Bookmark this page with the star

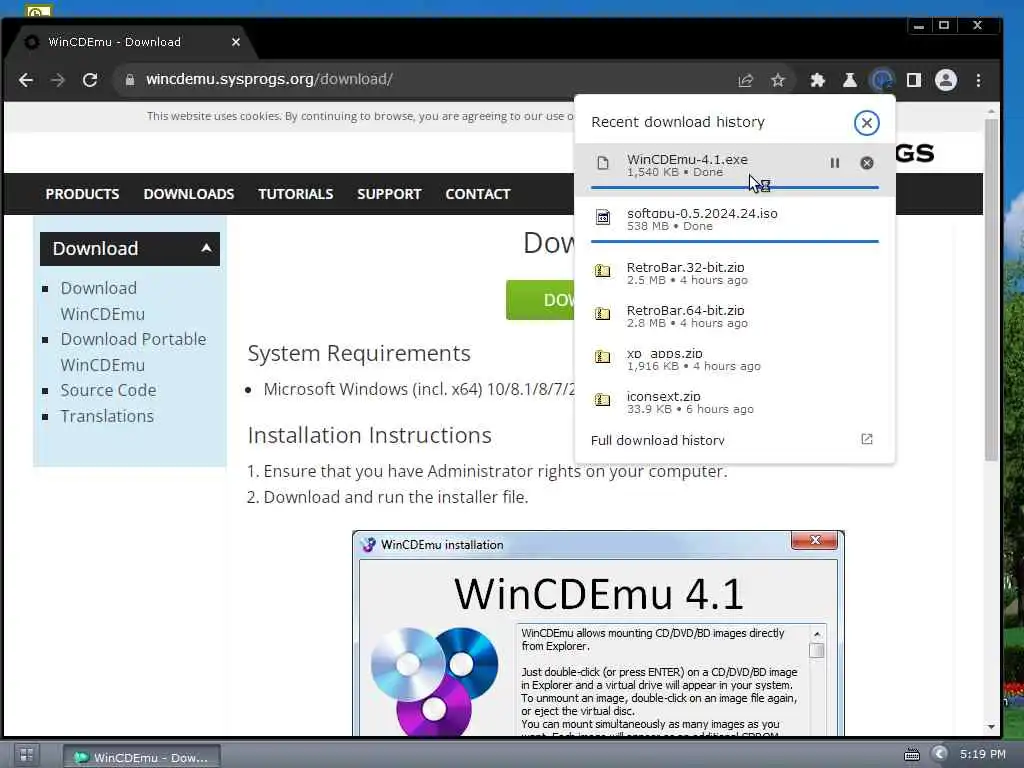[777, 80]
